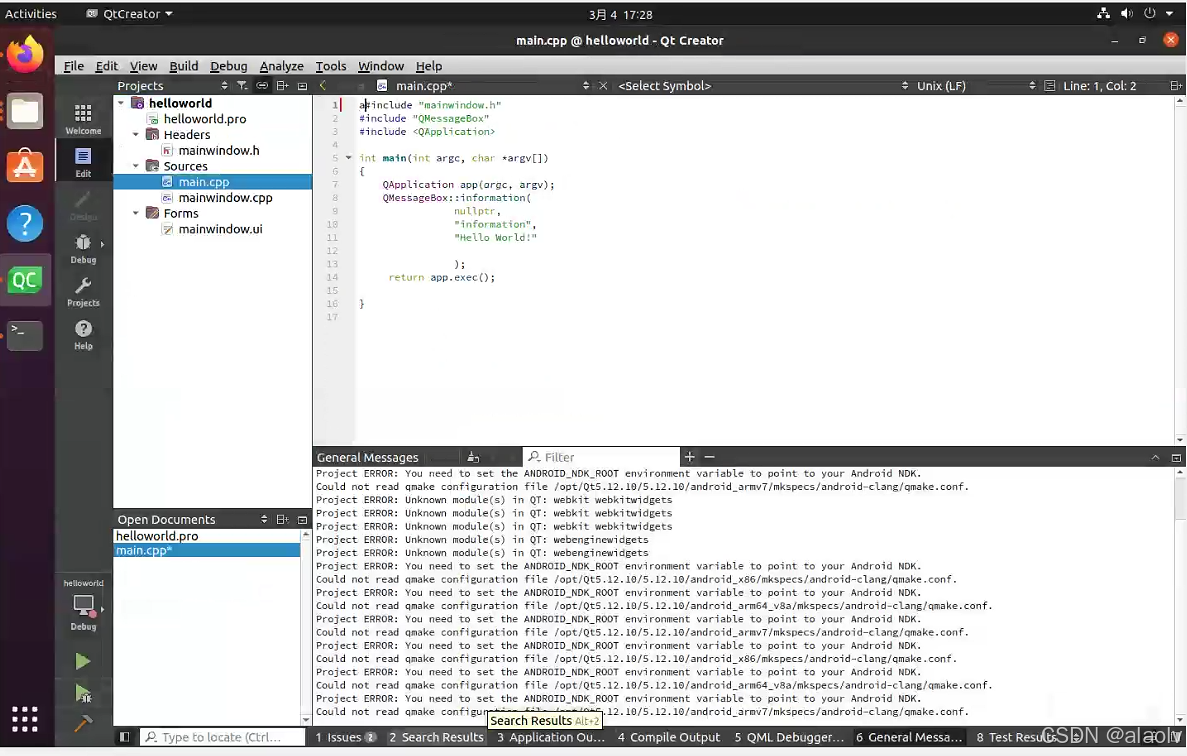Screen dimensions: 1187x756
Task: Open Activities overview
Action: click(31, 14)
